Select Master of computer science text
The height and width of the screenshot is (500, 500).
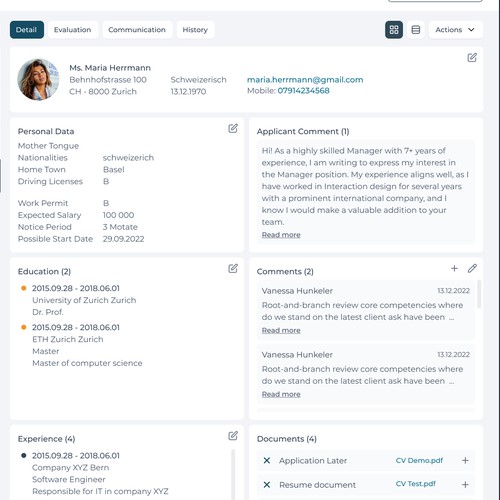[87, 363]
